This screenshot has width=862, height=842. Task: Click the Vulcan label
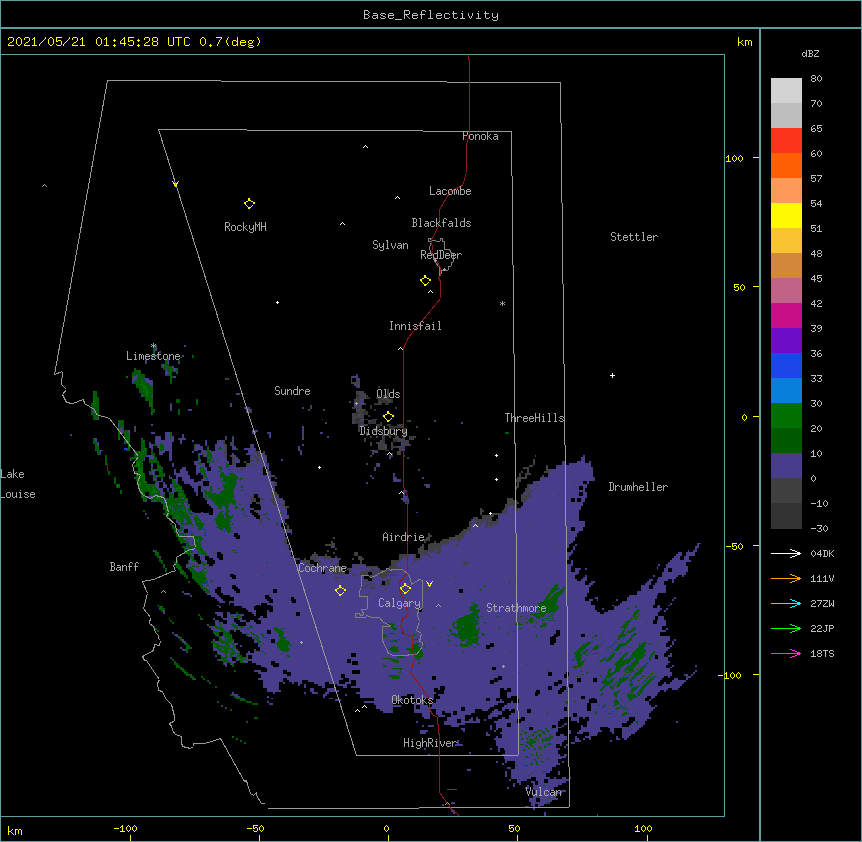click(x=543, y=792)
